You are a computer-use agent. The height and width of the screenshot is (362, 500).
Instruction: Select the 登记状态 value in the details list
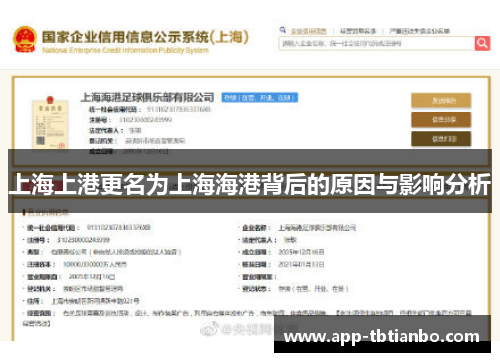click(x=313, y=289)
